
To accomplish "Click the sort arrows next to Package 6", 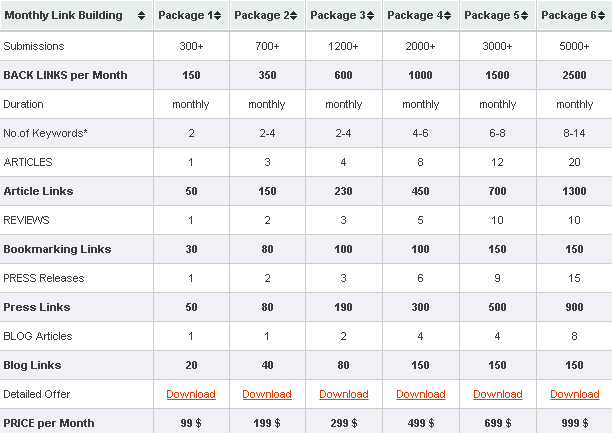I will (602, 16).
